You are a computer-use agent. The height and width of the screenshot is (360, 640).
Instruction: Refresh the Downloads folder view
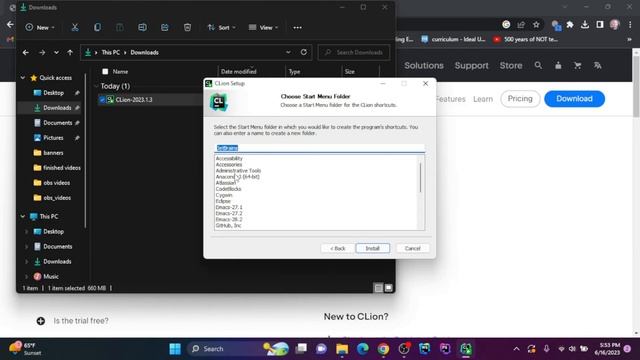[304, 52]
